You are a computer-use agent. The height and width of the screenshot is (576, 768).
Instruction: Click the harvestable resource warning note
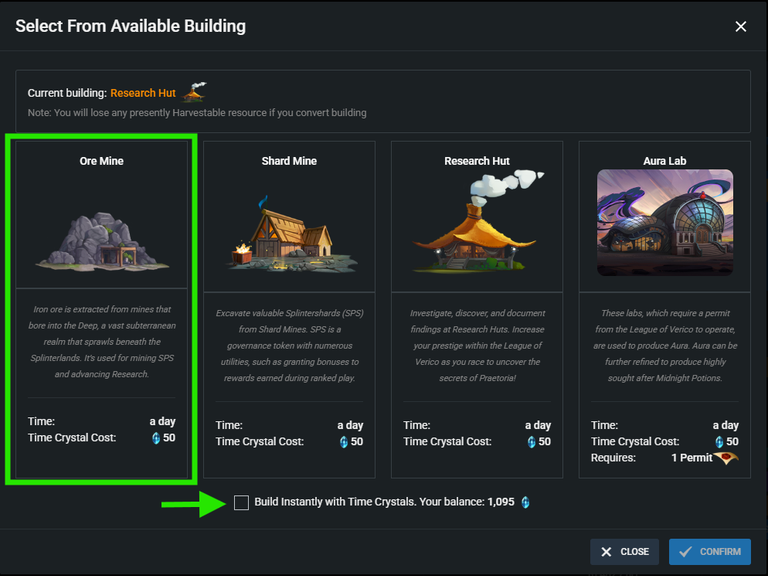(197, 113)
